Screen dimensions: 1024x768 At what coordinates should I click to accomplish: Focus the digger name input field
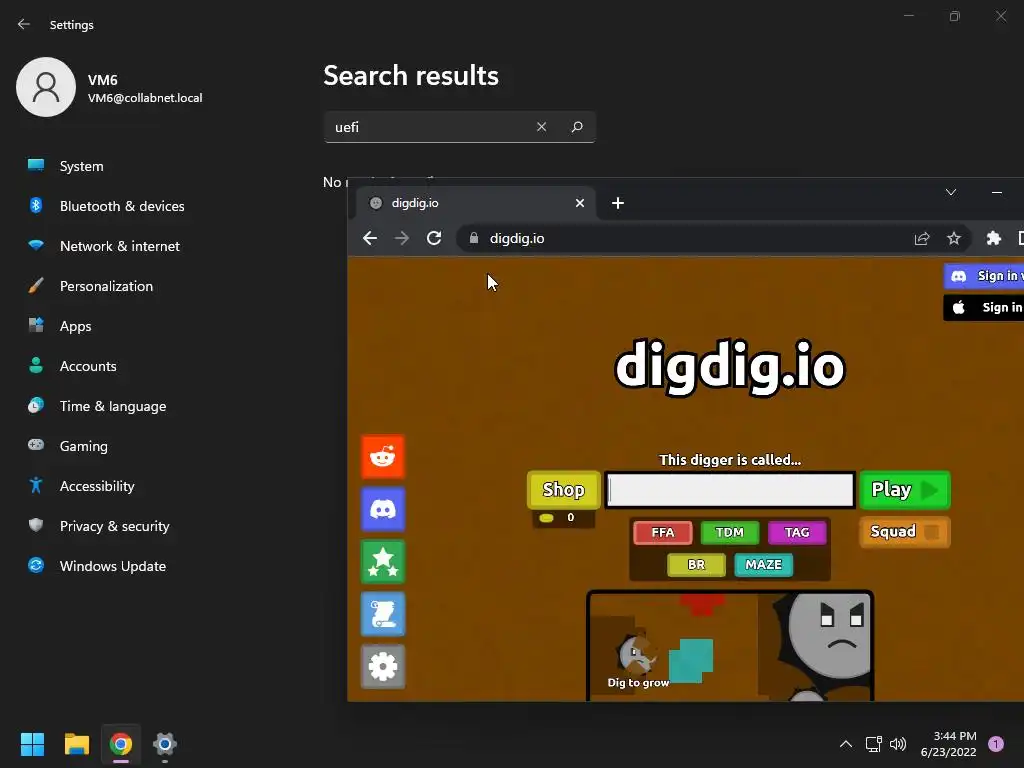tap(729, 490)
